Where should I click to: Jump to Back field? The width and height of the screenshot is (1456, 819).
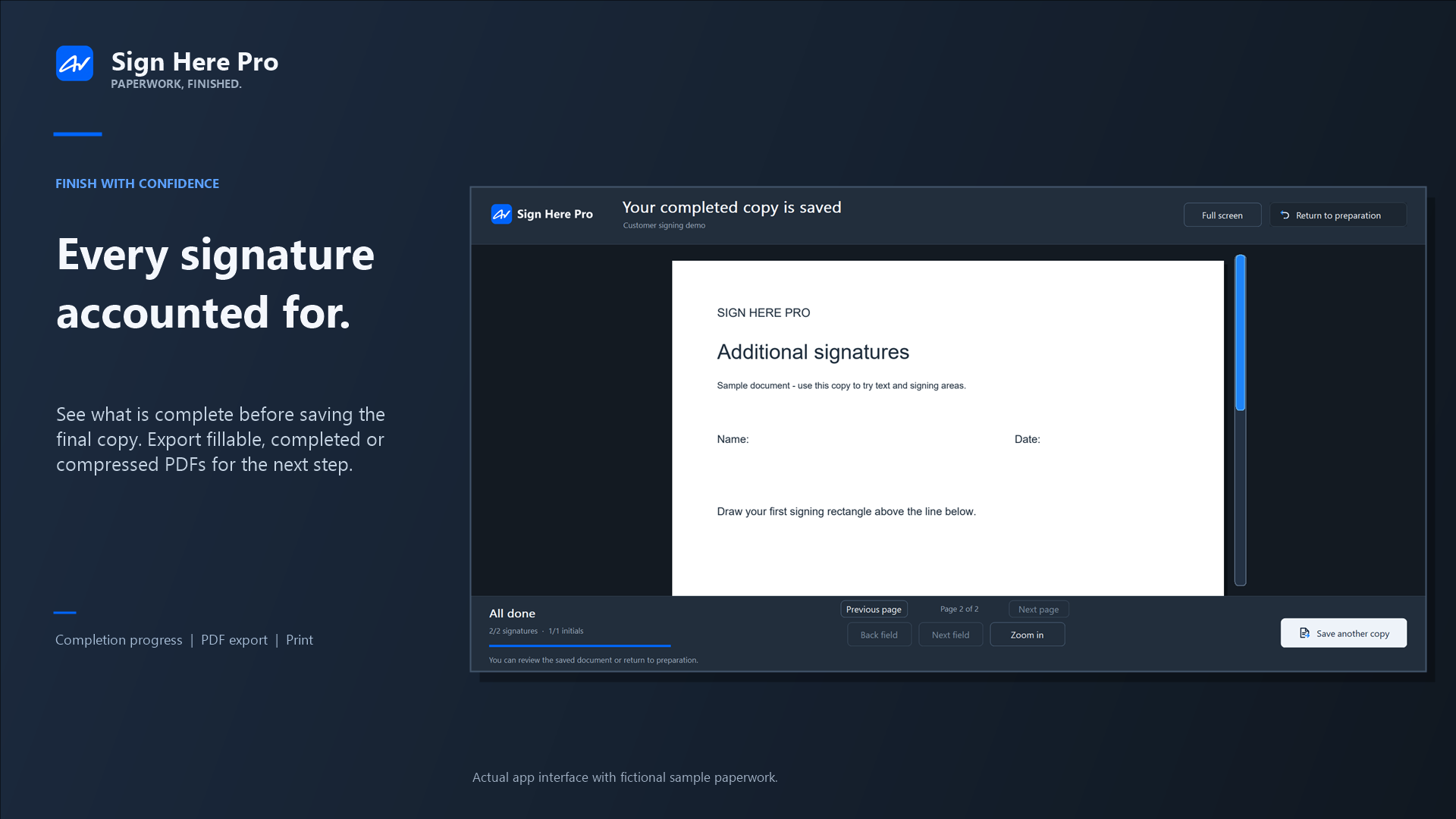point(879,635)
